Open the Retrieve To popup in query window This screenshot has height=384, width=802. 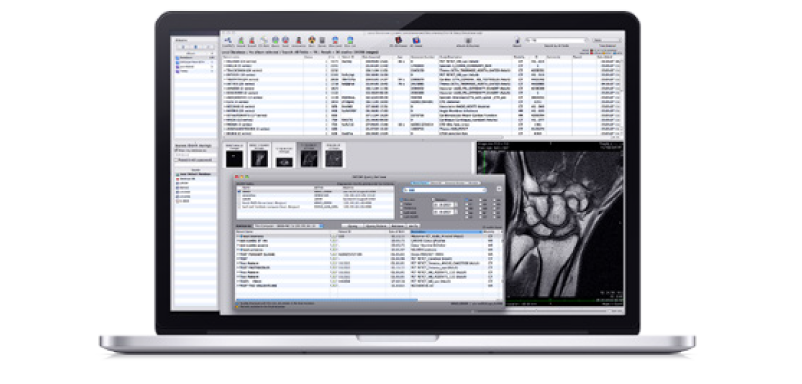(x=288, y=225)
